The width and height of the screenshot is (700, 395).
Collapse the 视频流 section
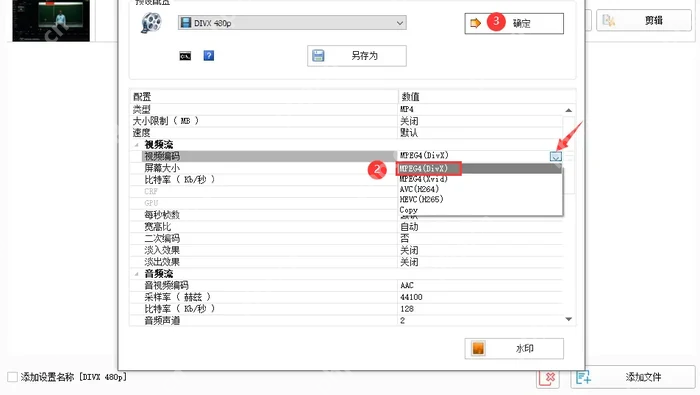[x=137, y=145]
